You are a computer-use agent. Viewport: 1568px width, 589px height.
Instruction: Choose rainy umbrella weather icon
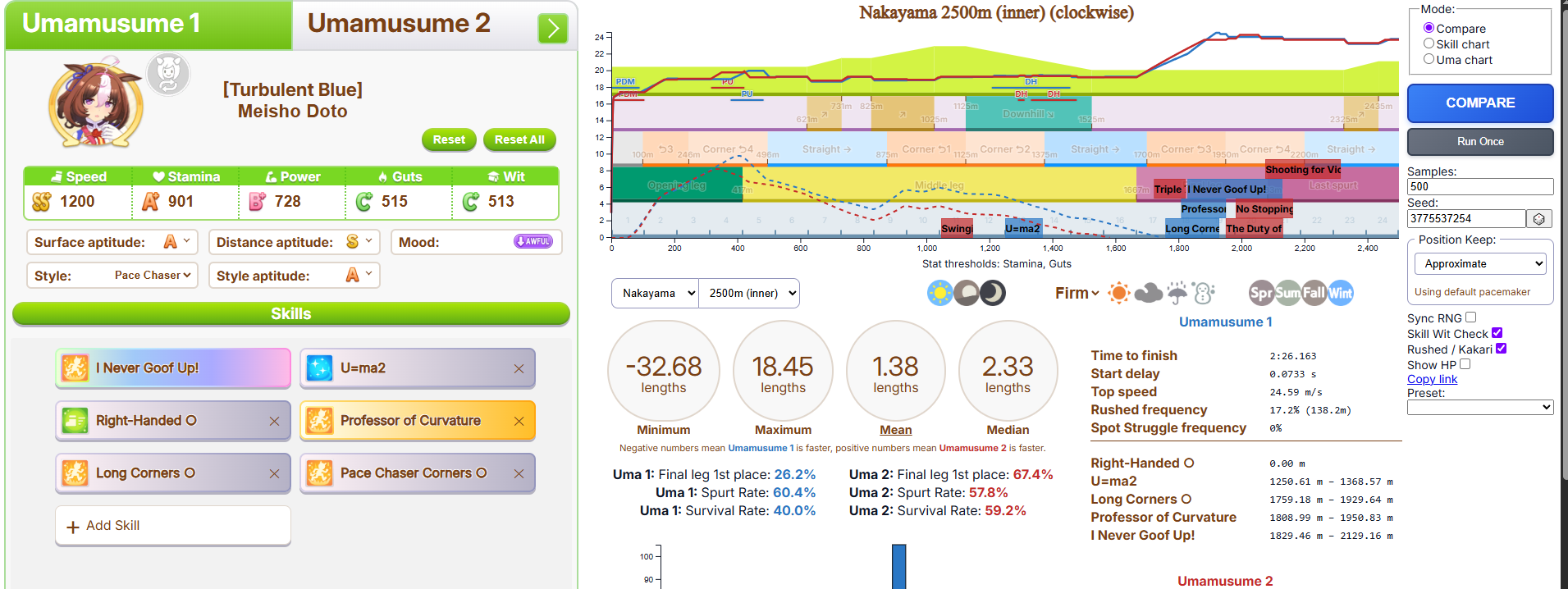click(1177, 293)
